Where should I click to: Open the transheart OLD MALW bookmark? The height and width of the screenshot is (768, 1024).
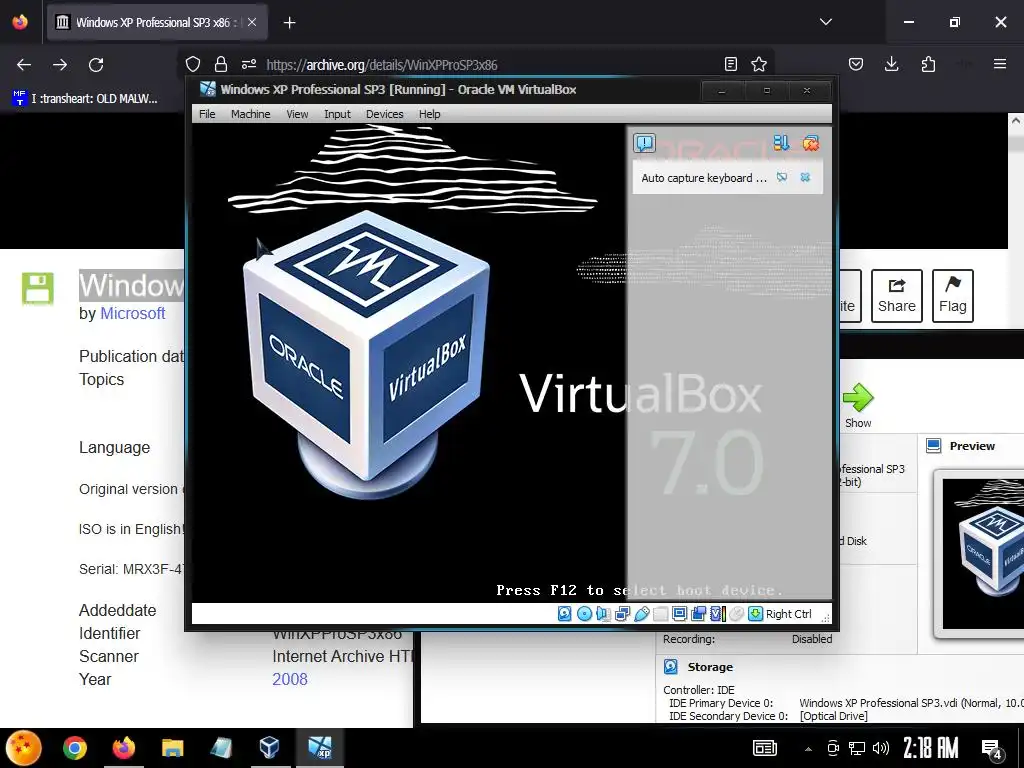pos(85,99)
